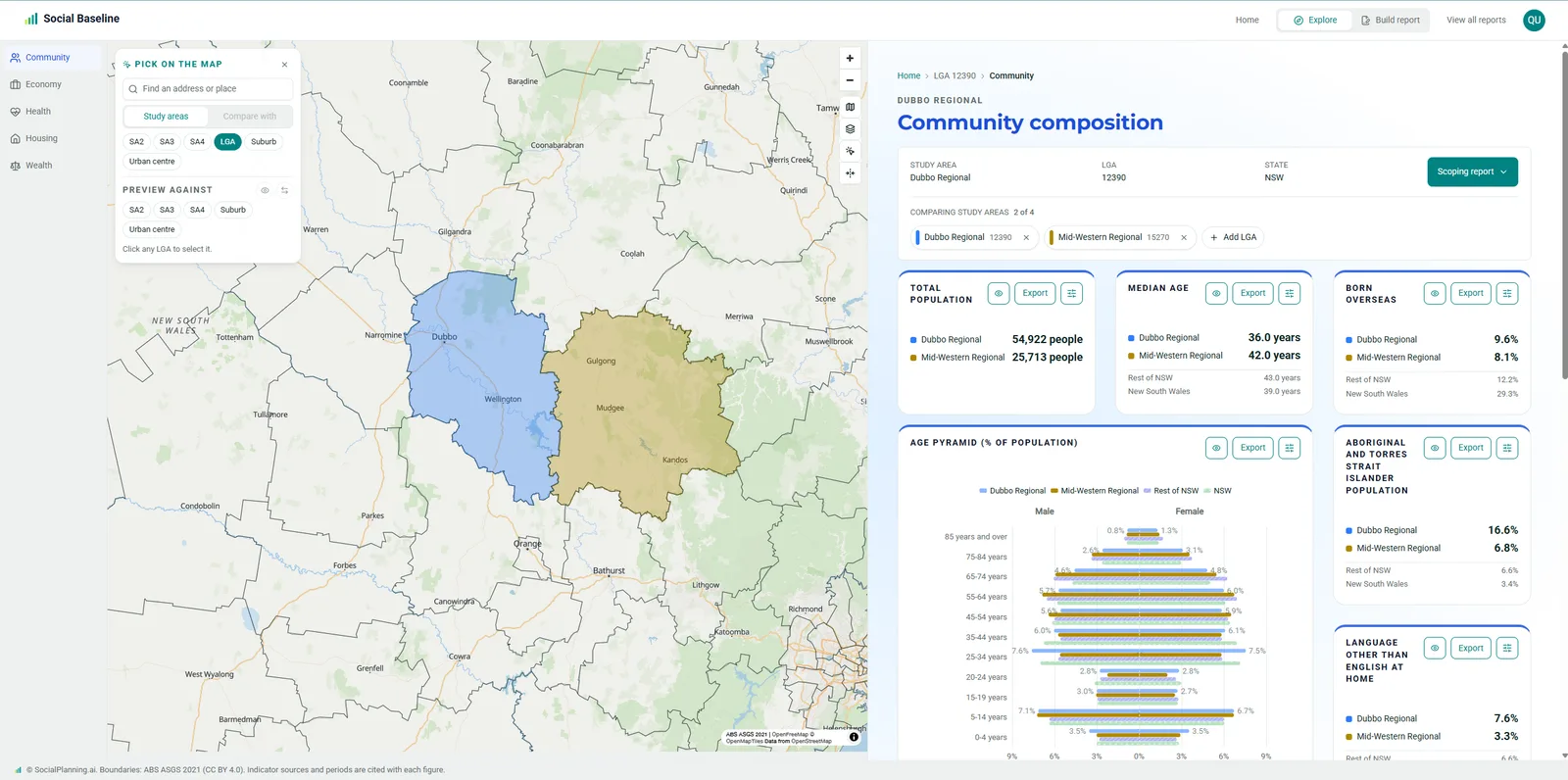
Task: Zoom out on the map
Action: [x=850, y=80]
